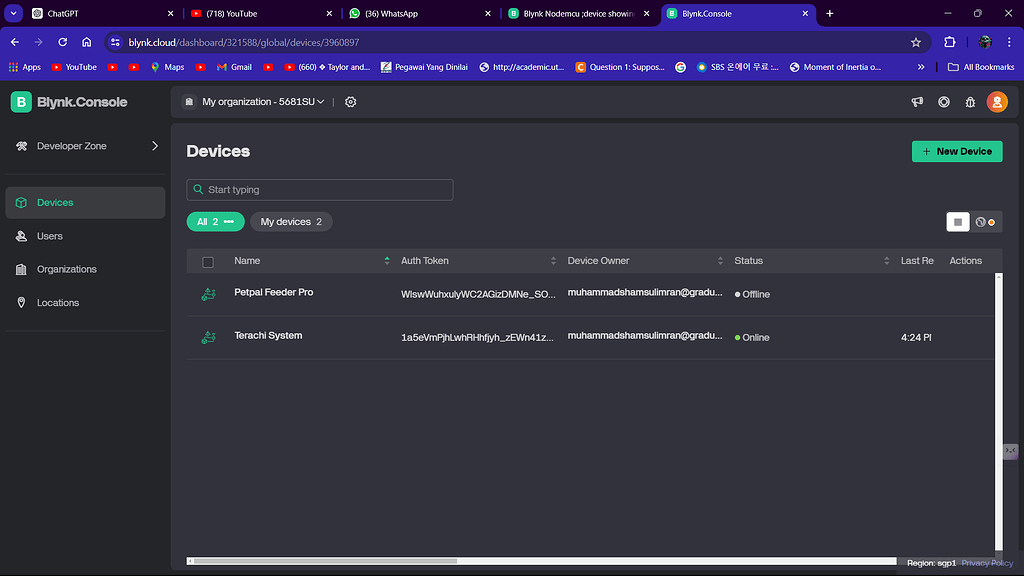Click the support lifebuoy icon

tap(943, 102)
